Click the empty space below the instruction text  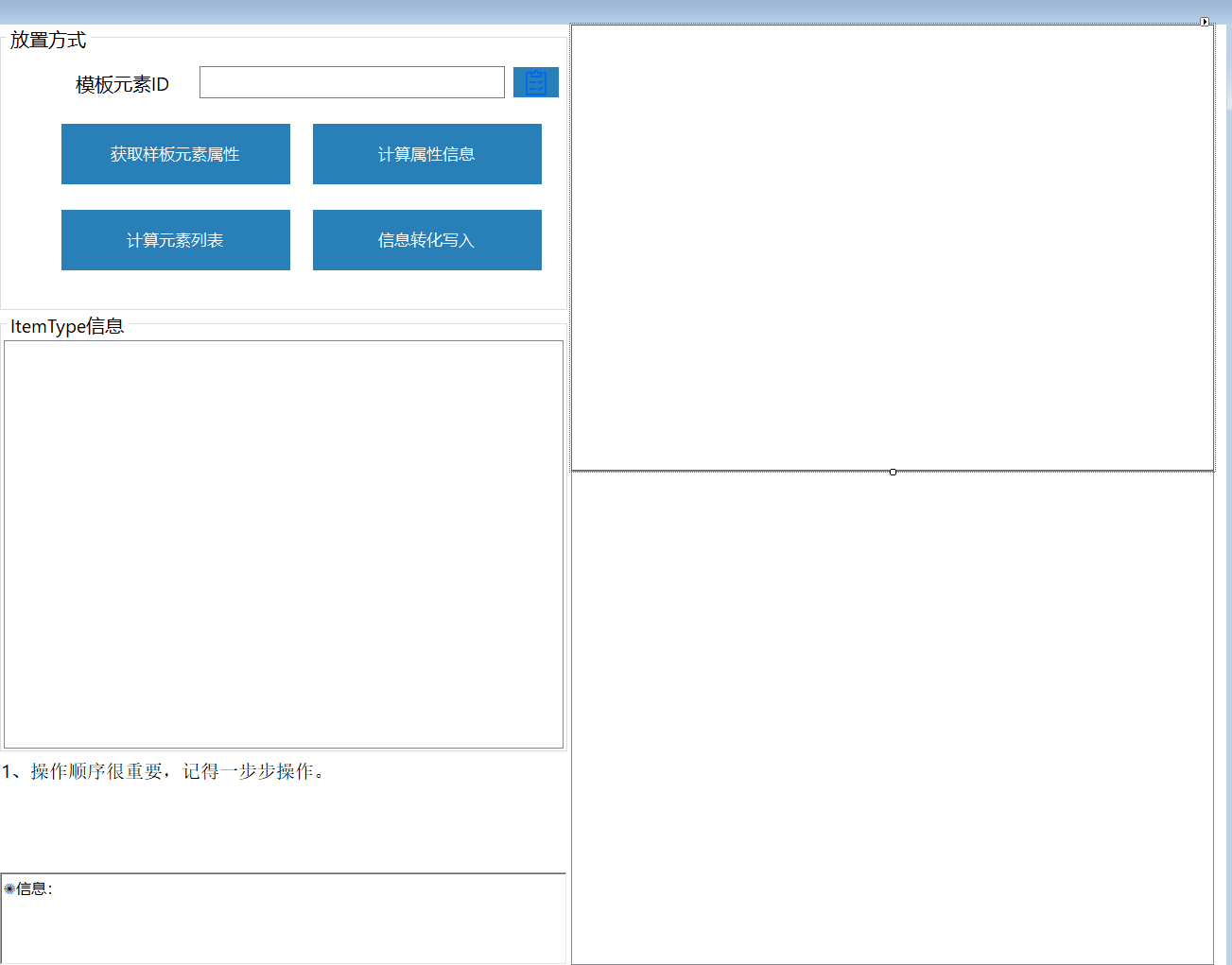point(284,827)
